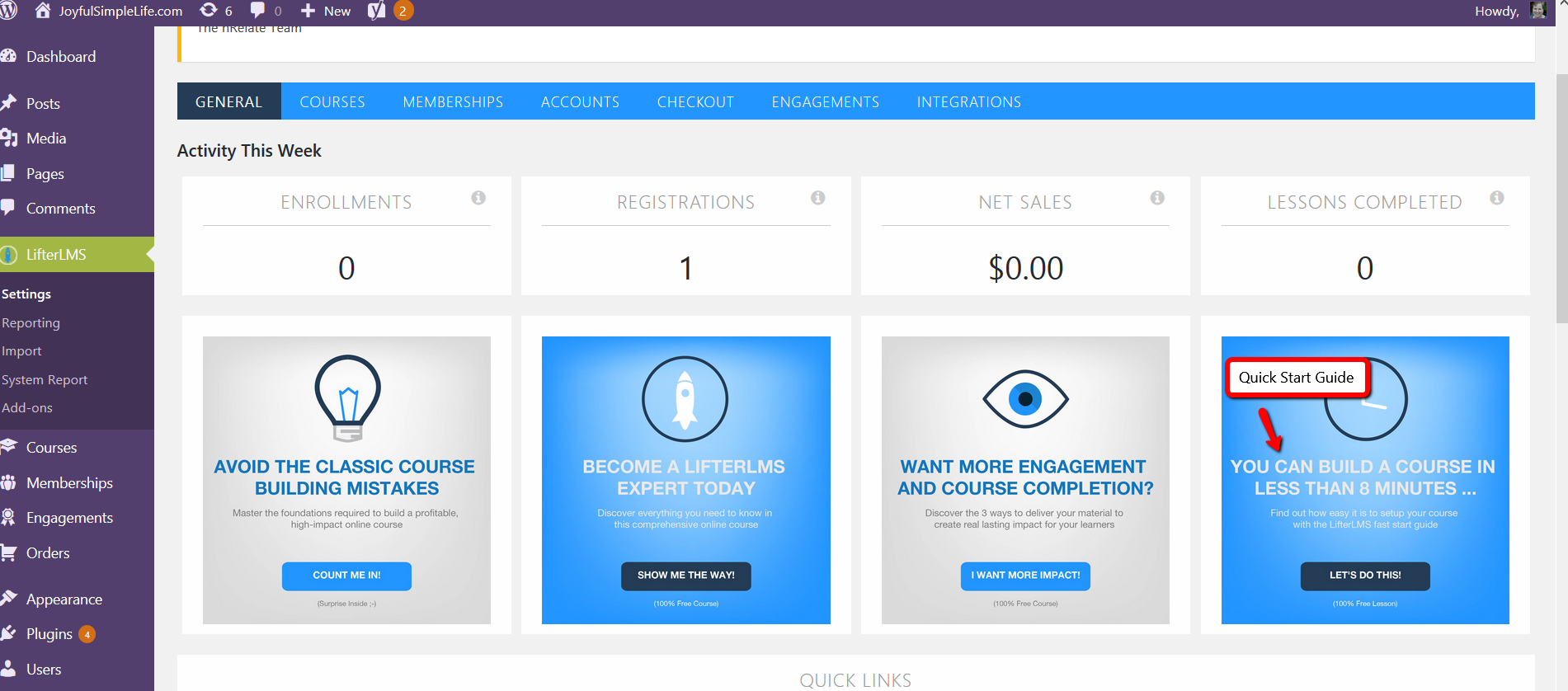Switch to the General tab

tap(229, 101)
